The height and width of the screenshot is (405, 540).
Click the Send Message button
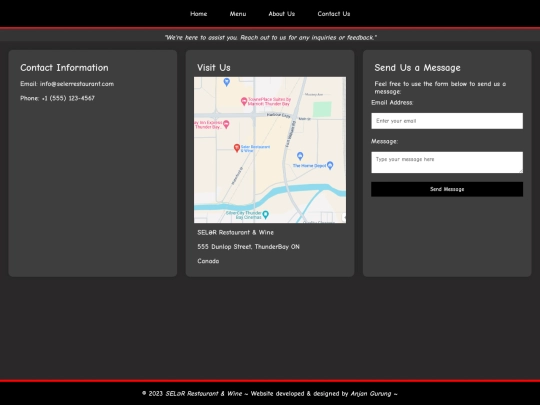447,189
